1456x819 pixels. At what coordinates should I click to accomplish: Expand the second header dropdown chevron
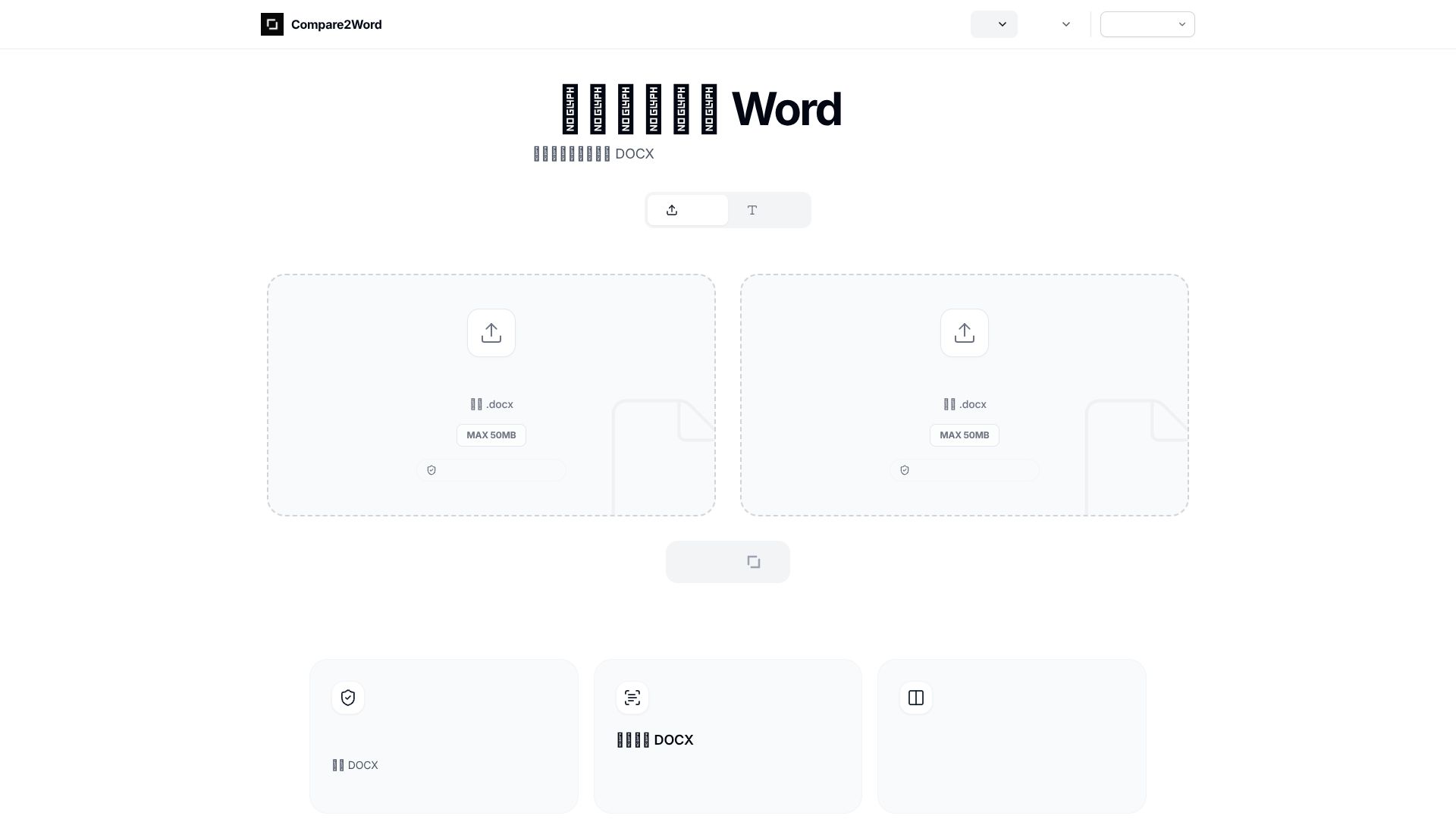tap(1065, 24)
